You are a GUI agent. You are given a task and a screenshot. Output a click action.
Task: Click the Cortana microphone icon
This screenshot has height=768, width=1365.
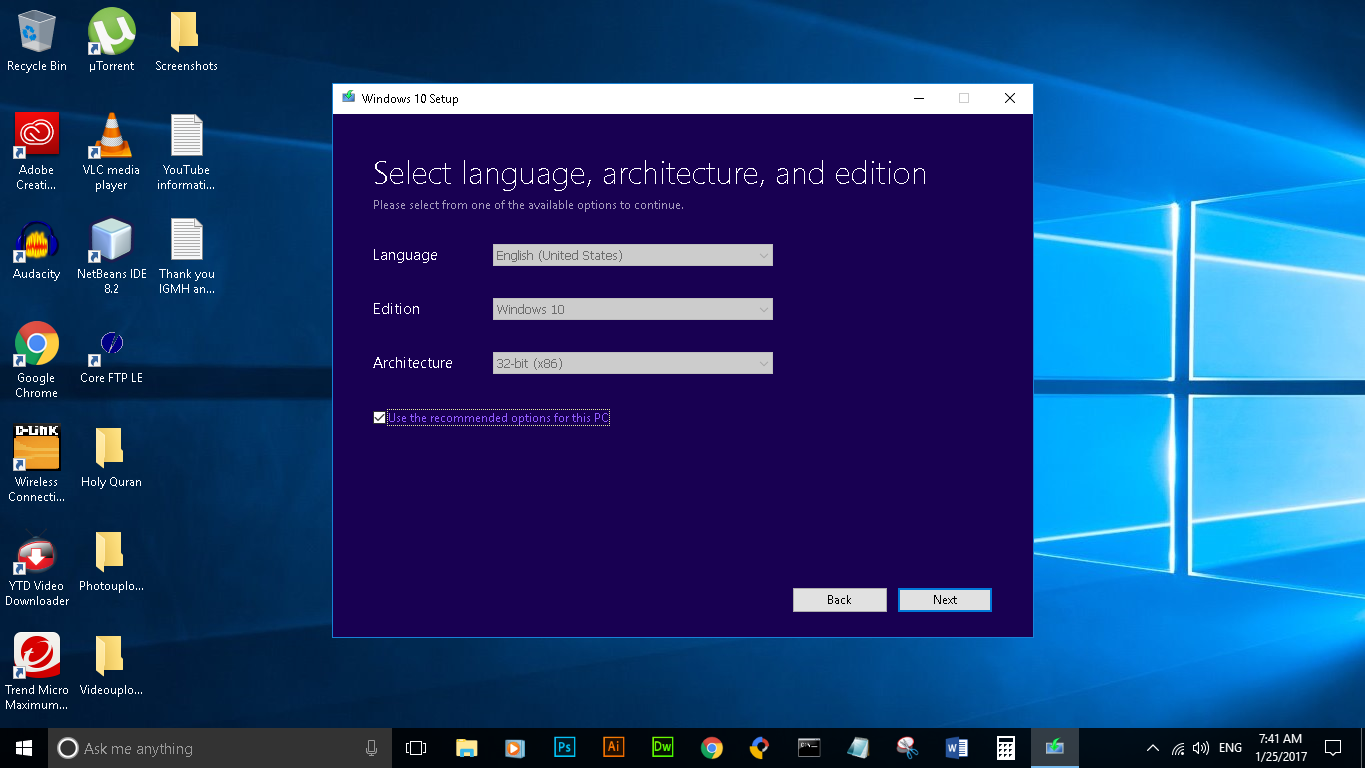(372, 748)
